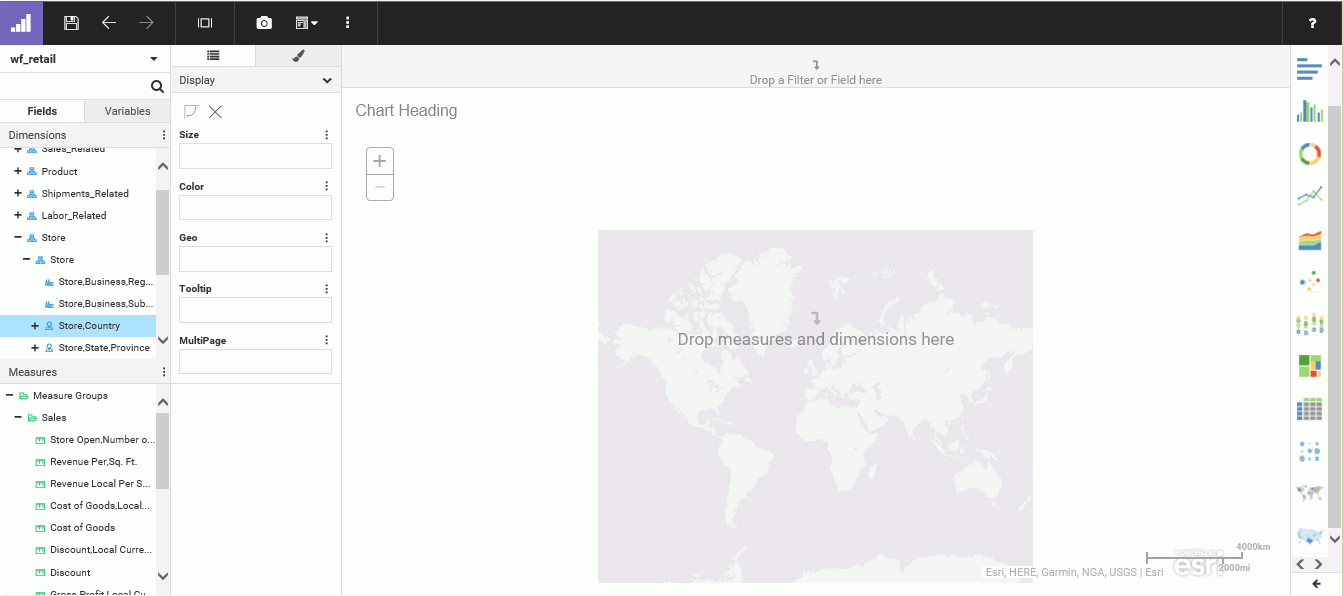Select the Cost of Goods measure

(82, 528)
